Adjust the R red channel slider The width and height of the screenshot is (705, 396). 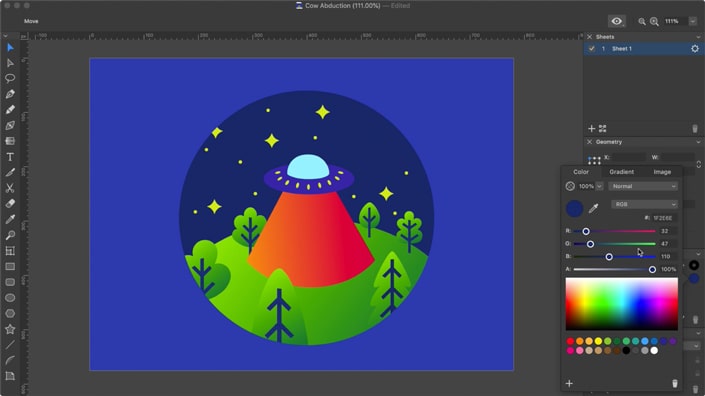click(614, 231)
